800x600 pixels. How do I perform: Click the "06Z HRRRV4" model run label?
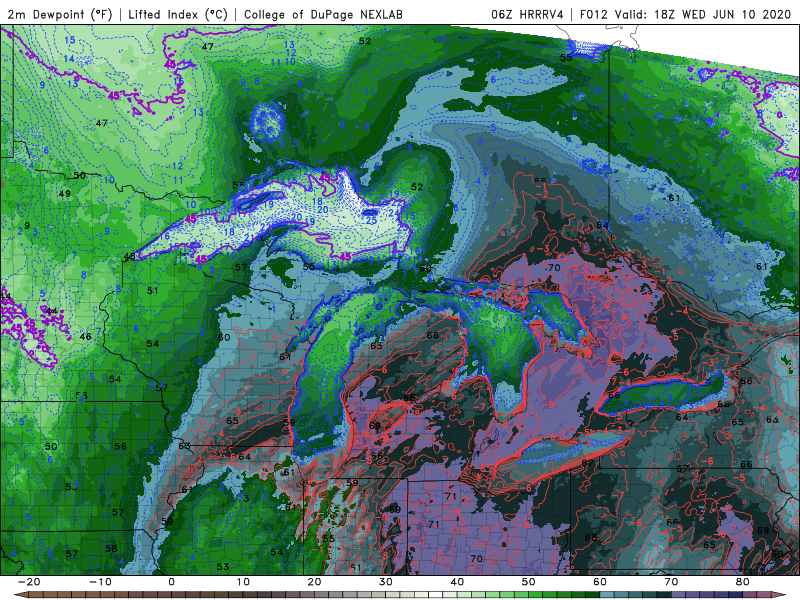[527, 14]
